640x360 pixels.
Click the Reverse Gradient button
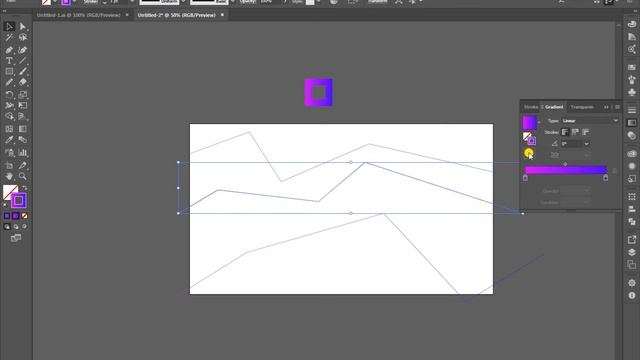coord(529,153)
